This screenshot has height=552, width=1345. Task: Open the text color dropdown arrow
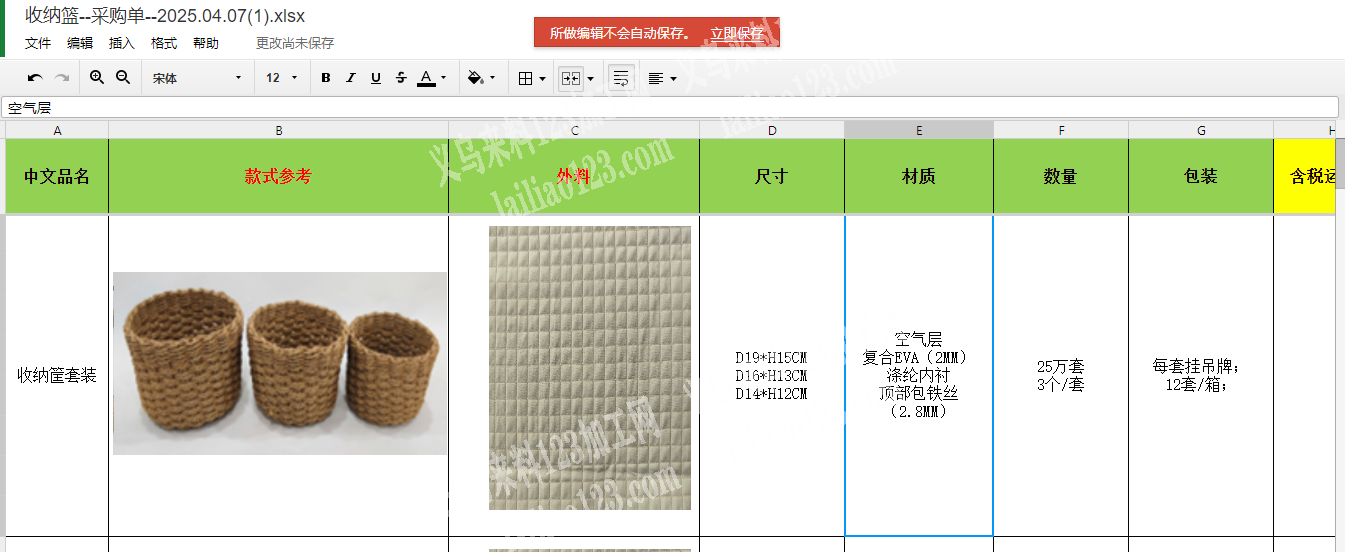point(443,78)
